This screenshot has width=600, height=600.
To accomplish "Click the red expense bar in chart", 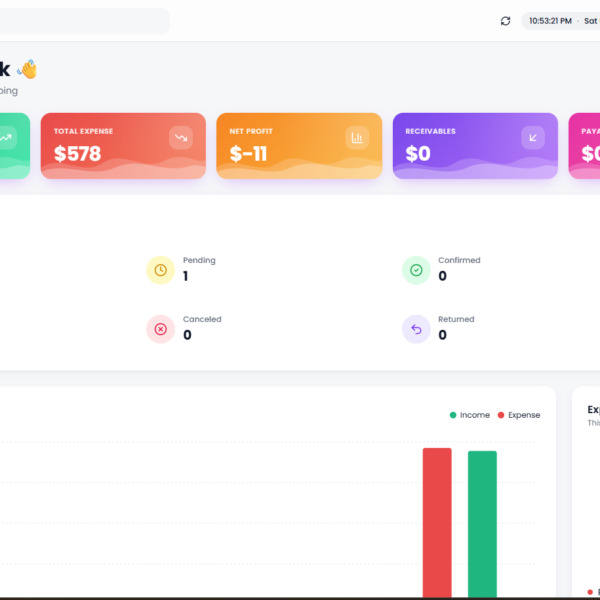I will click(x=437, y=522).
